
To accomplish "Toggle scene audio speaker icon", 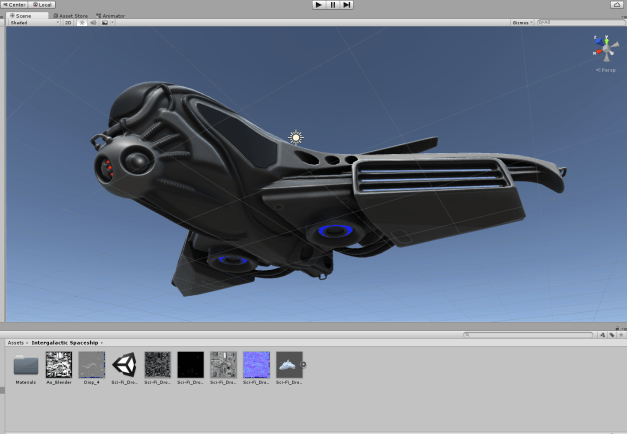I will point(94,22).
